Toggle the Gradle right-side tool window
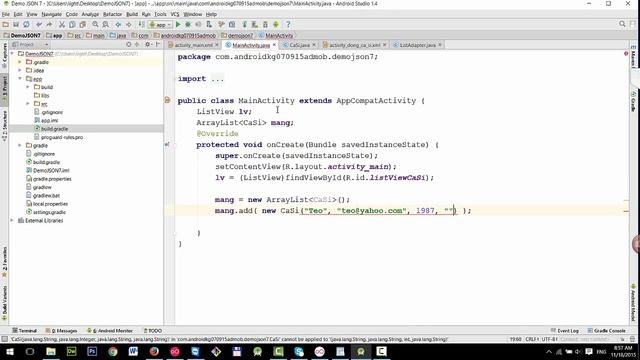The width and height of the screenshot is (640, 360). coord(633,102)
